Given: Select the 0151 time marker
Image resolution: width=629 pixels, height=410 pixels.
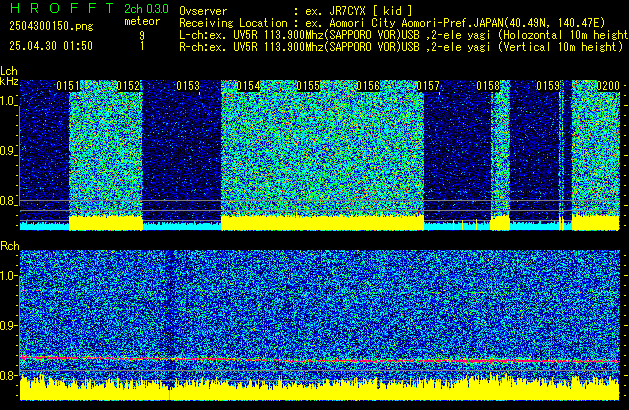Looking at the screenshot, I should 68,86.
